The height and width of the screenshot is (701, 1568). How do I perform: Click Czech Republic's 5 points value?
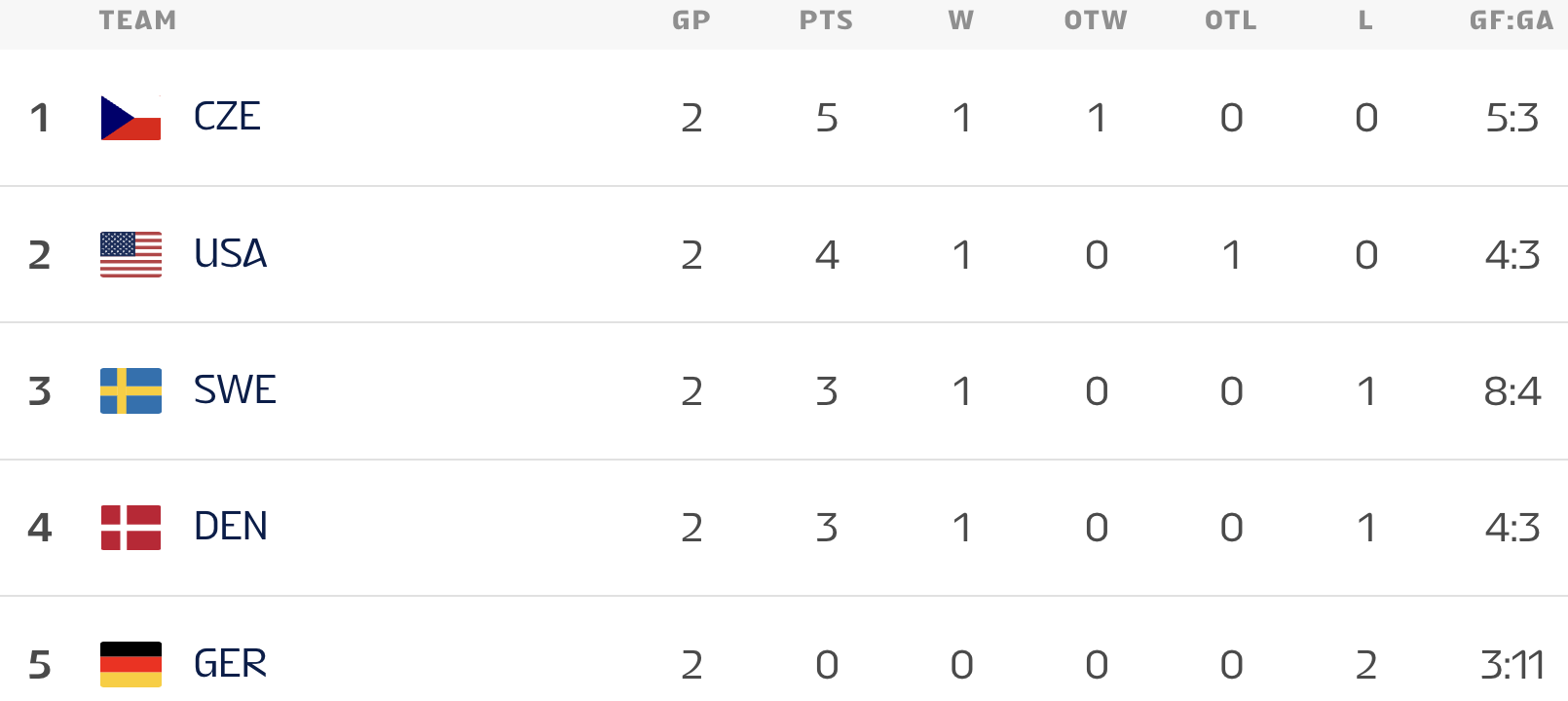click(x=827, y=118)
